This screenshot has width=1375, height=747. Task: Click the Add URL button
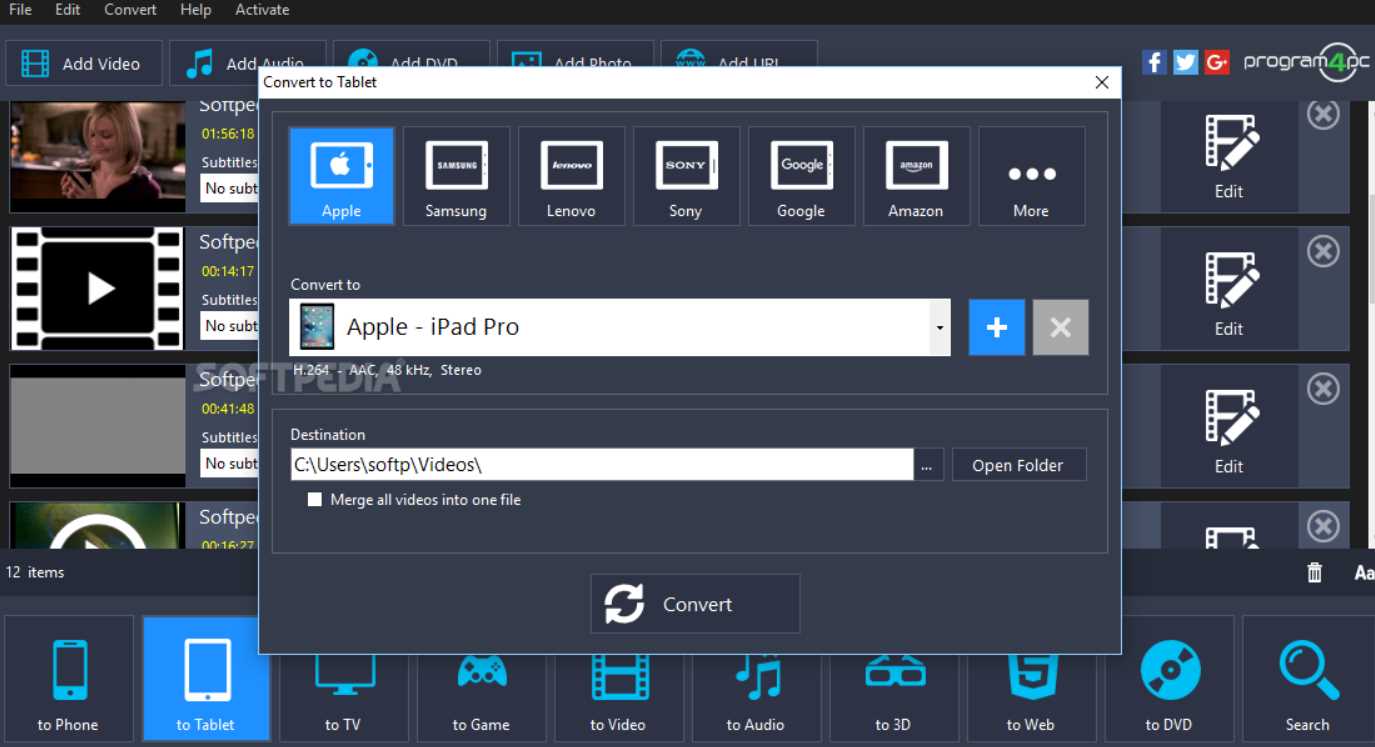pyautogui.click(x=739, y=56)
